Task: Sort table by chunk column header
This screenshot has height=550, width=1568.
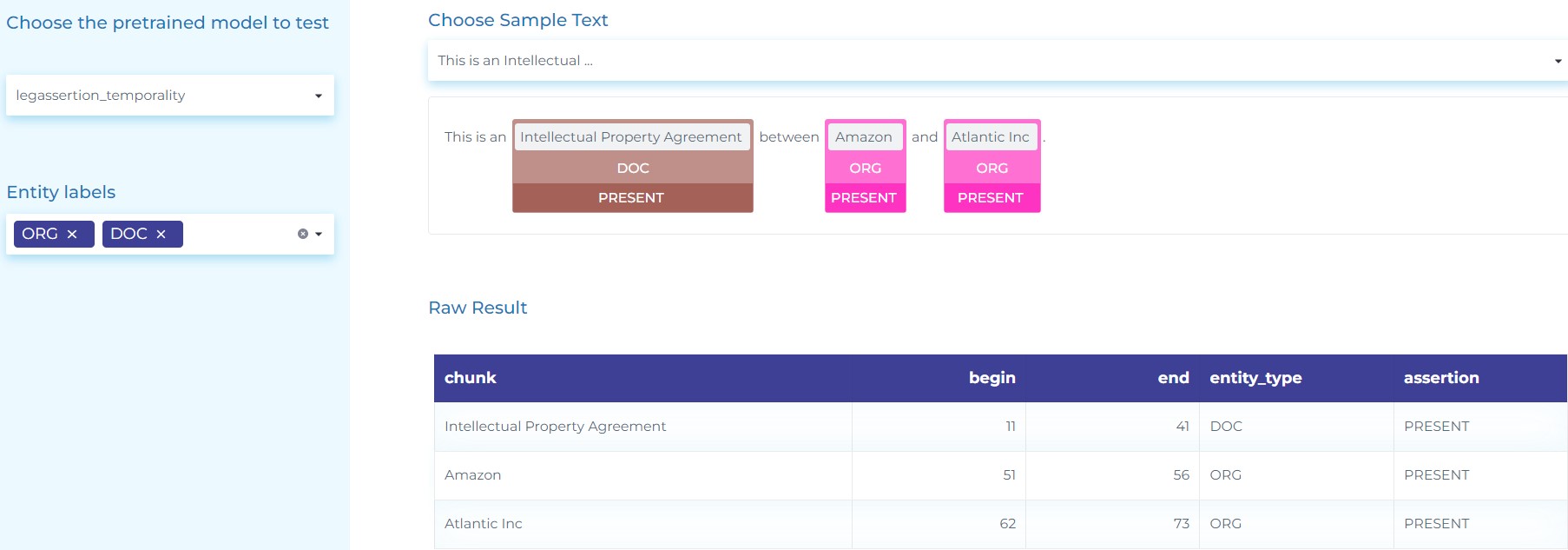Action: tap(471, 378)
